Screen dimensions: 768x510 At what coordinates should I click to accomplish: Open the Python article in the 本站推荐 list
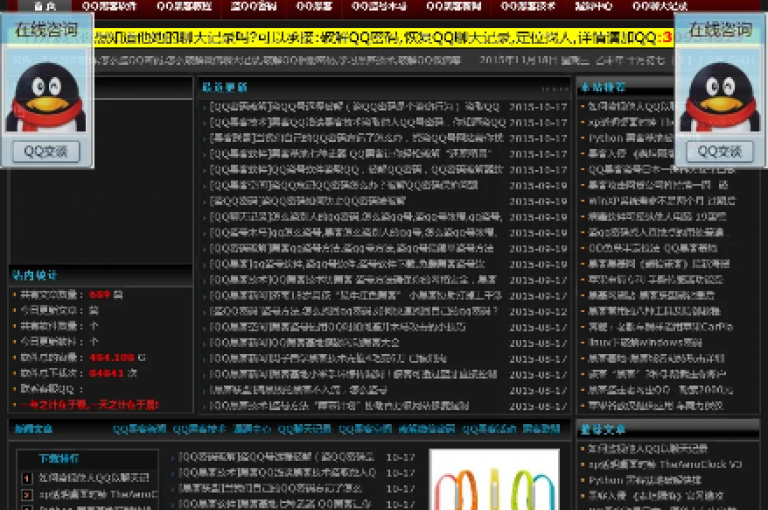(631, 138)
